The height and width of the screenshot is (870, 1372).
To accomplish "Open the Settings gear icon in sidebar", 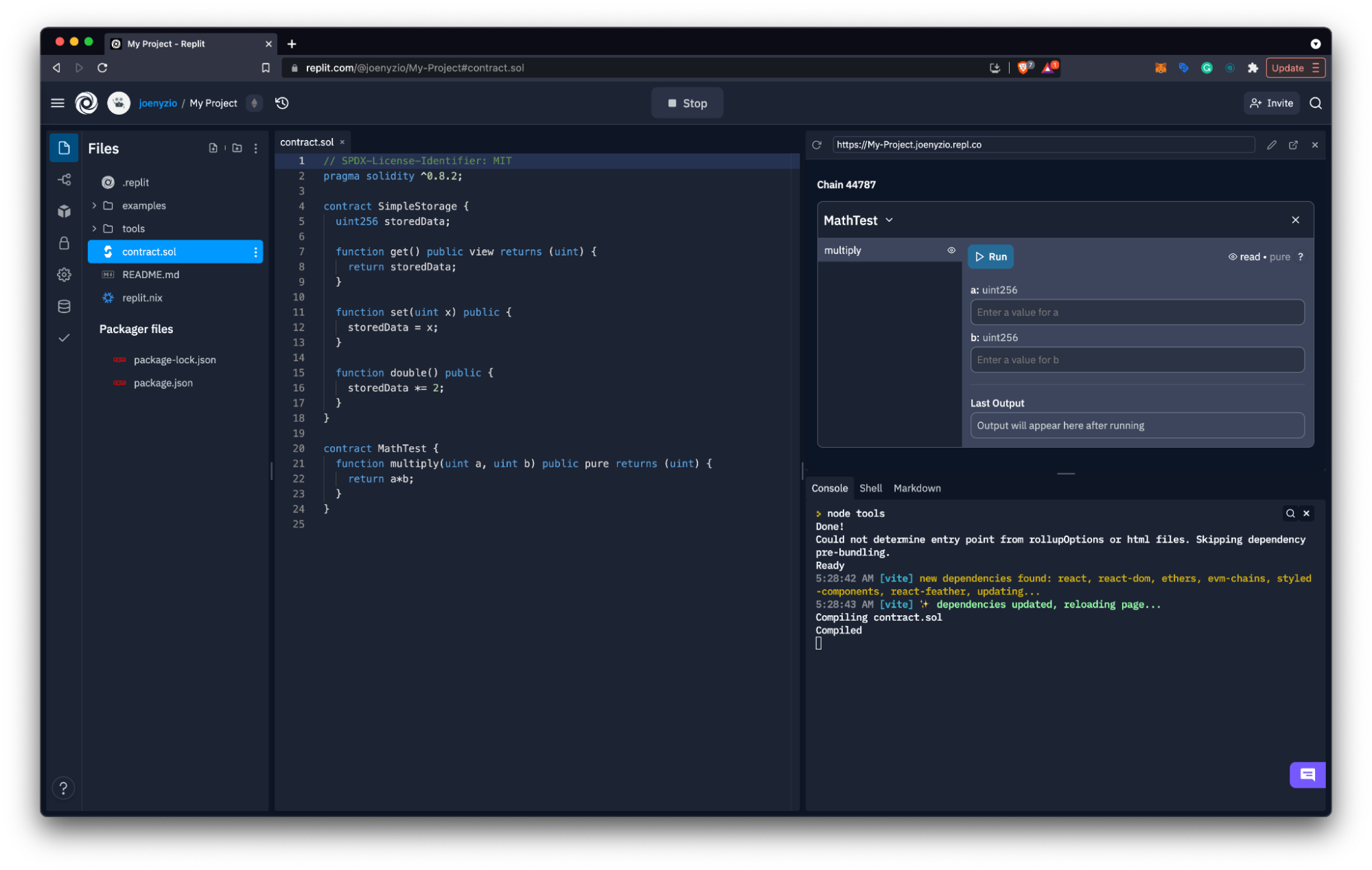I will (x=63, y=274).
